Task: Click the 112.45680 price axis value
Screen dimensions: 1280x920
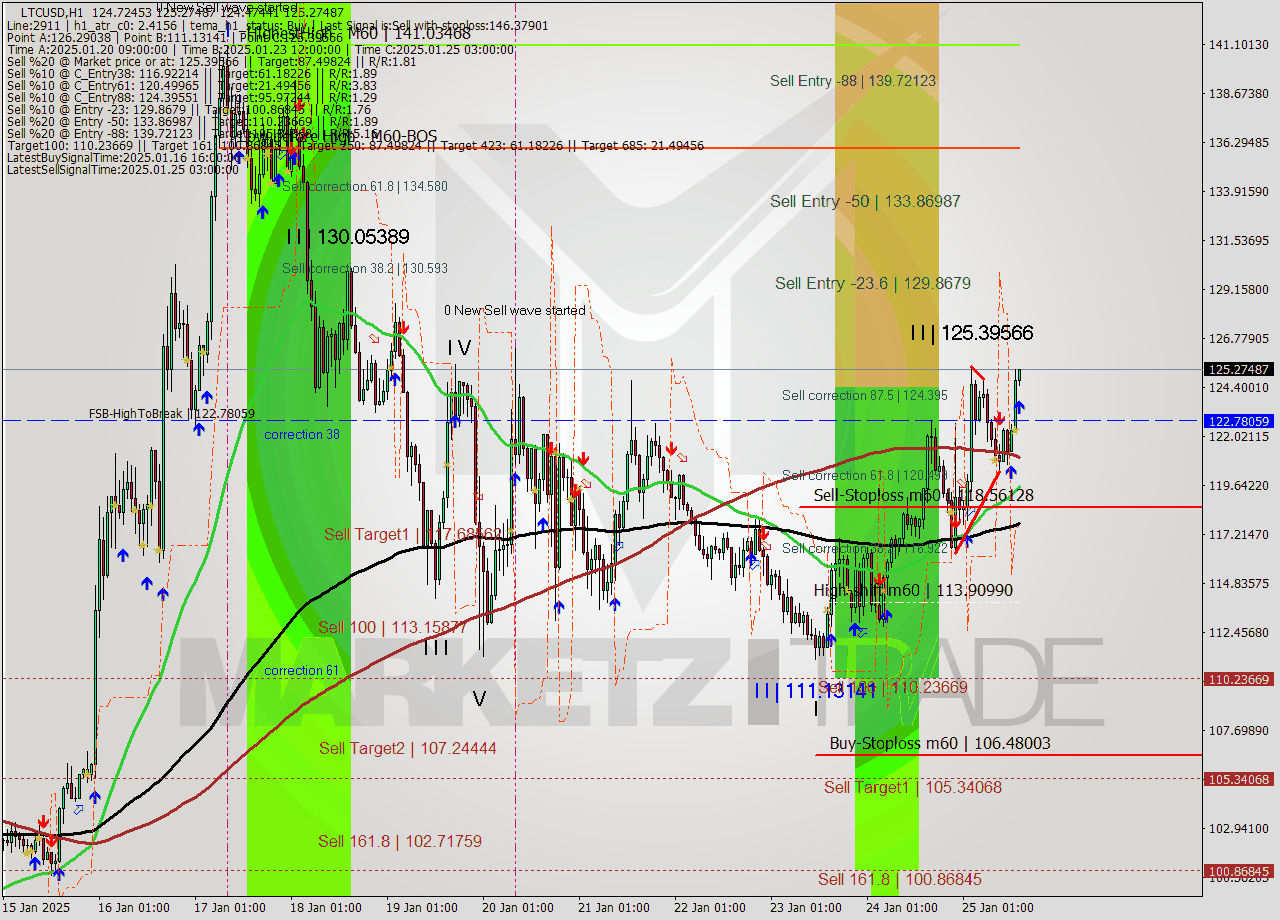Action: (1239, 632)
